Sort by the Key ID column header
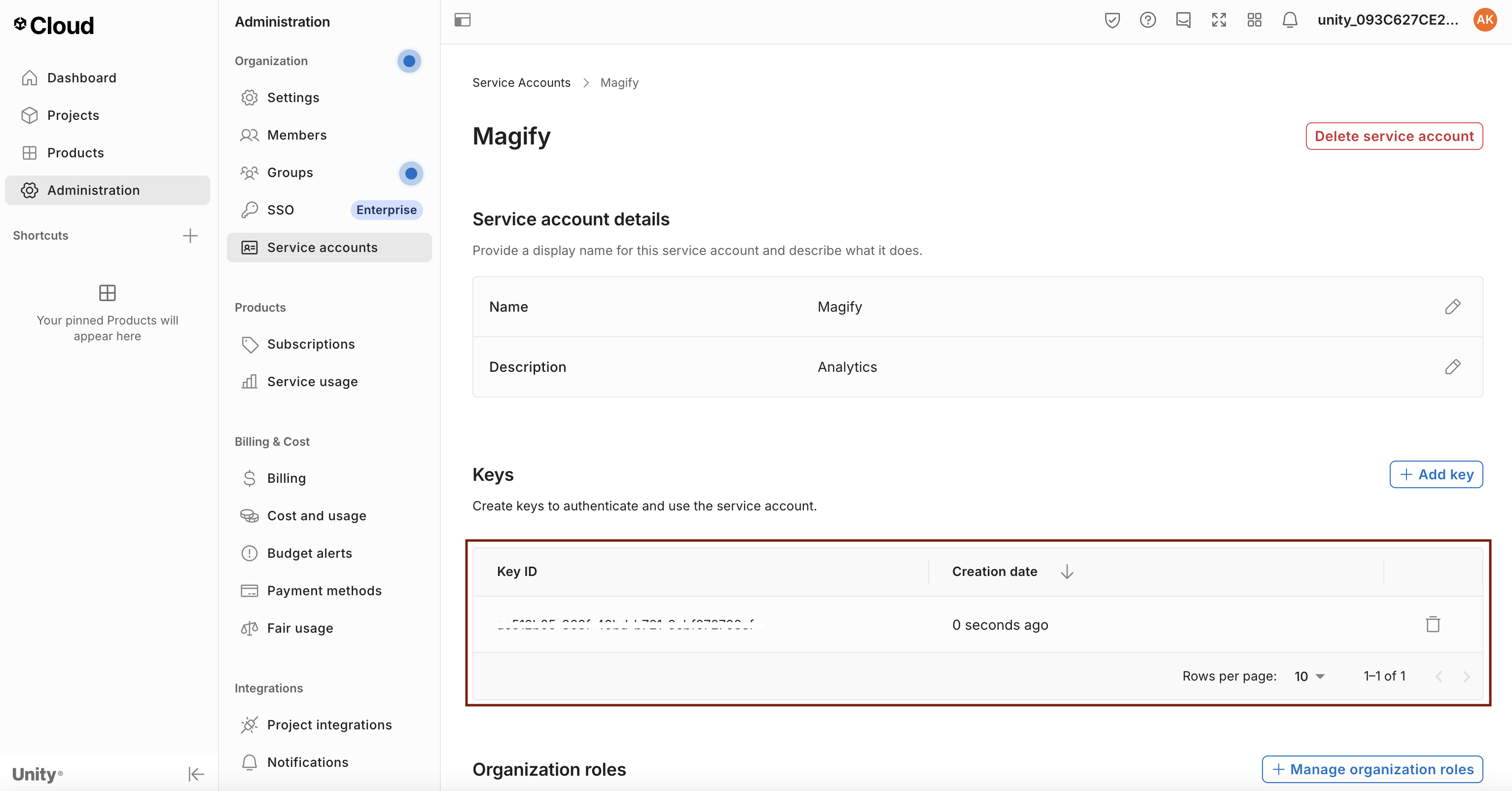1512x791 pixels. (516, 572)
